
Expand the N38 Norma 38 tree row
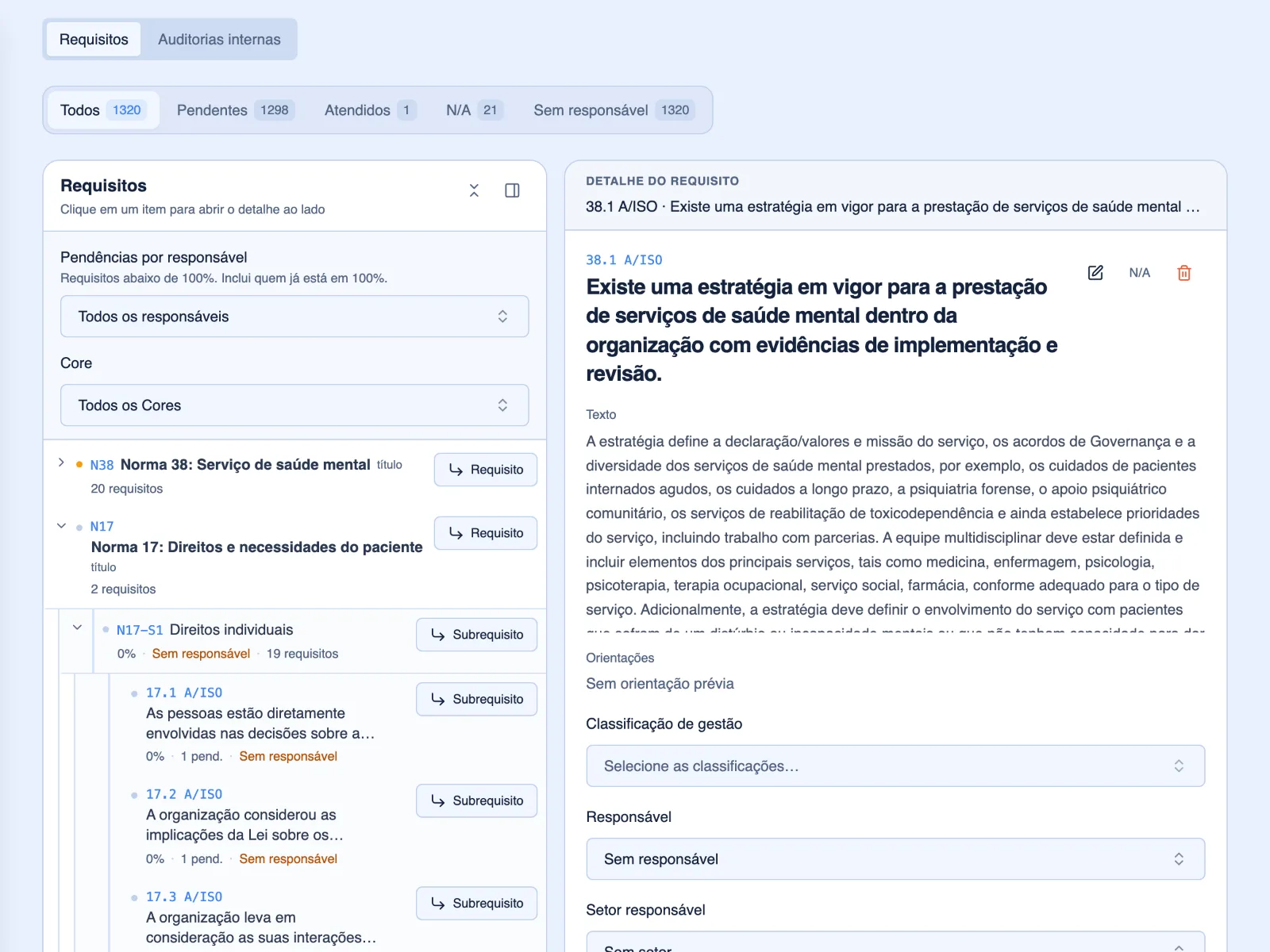point(61,463)
